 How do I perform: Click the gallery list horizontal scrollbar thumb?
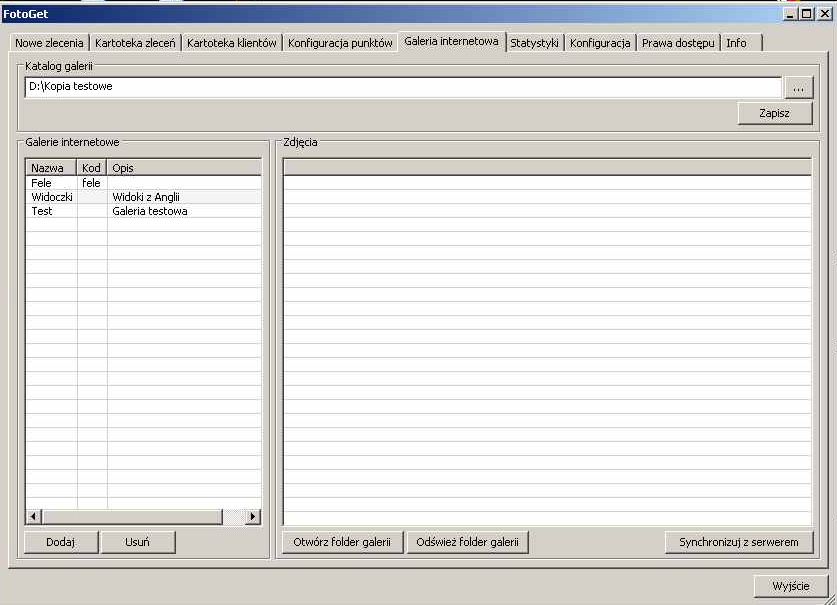(132, 516)
